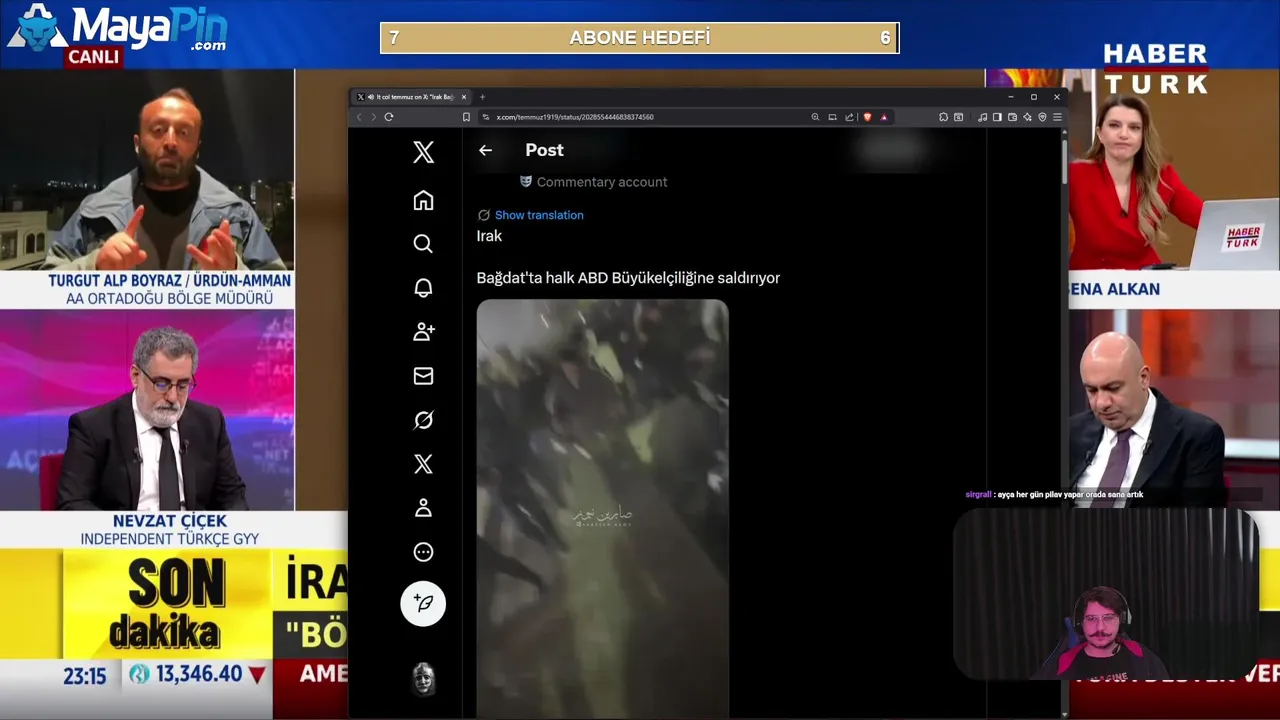Click the ABONE HEDEFİ progress bar

pos(640,38)
